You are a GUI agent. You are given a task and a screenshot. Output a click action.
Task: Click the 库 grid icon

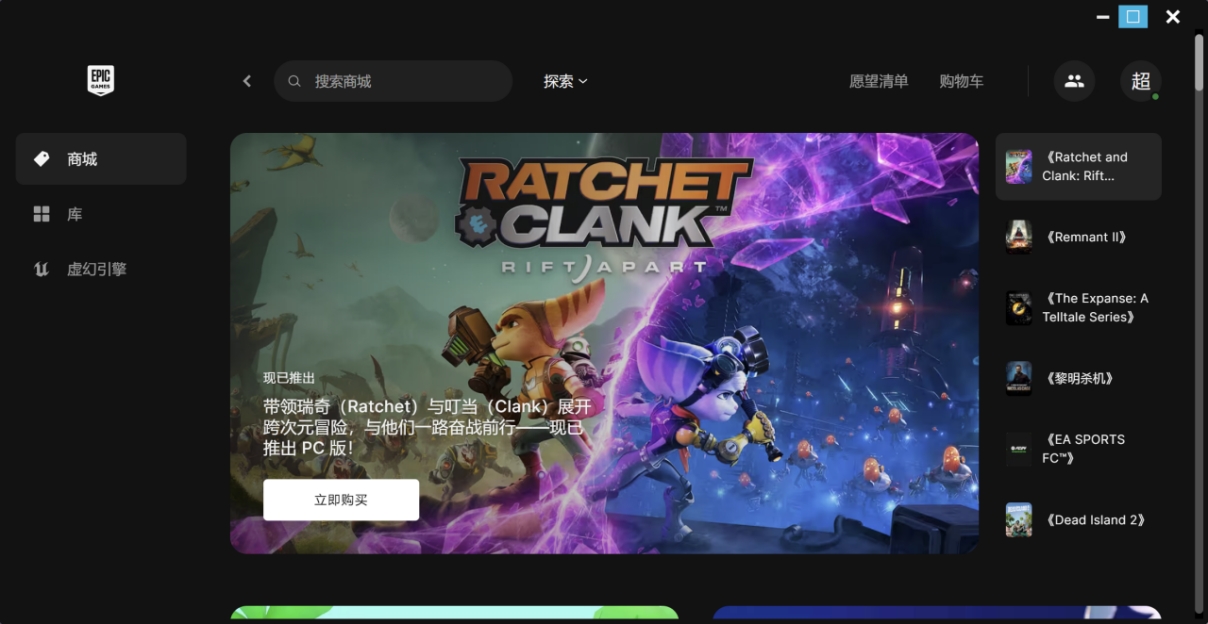click(42, 214)
